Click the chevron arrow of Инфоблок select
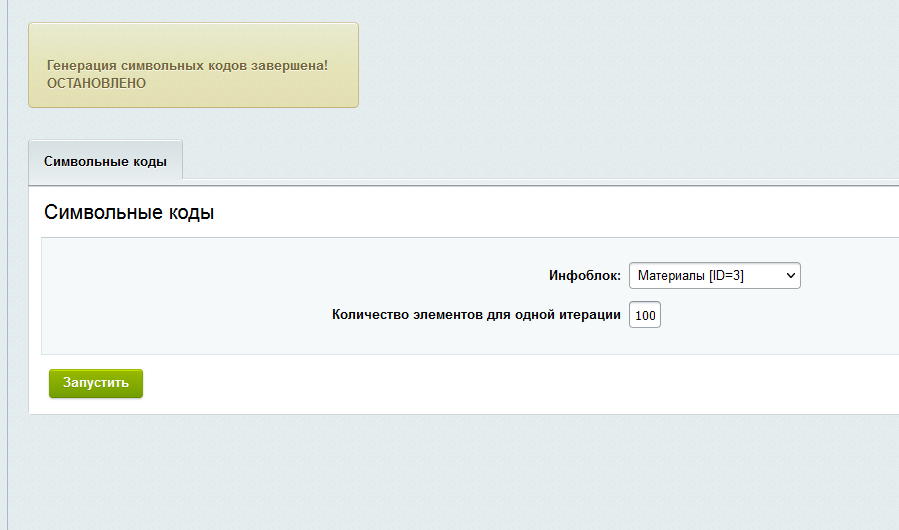 (790, 275)
